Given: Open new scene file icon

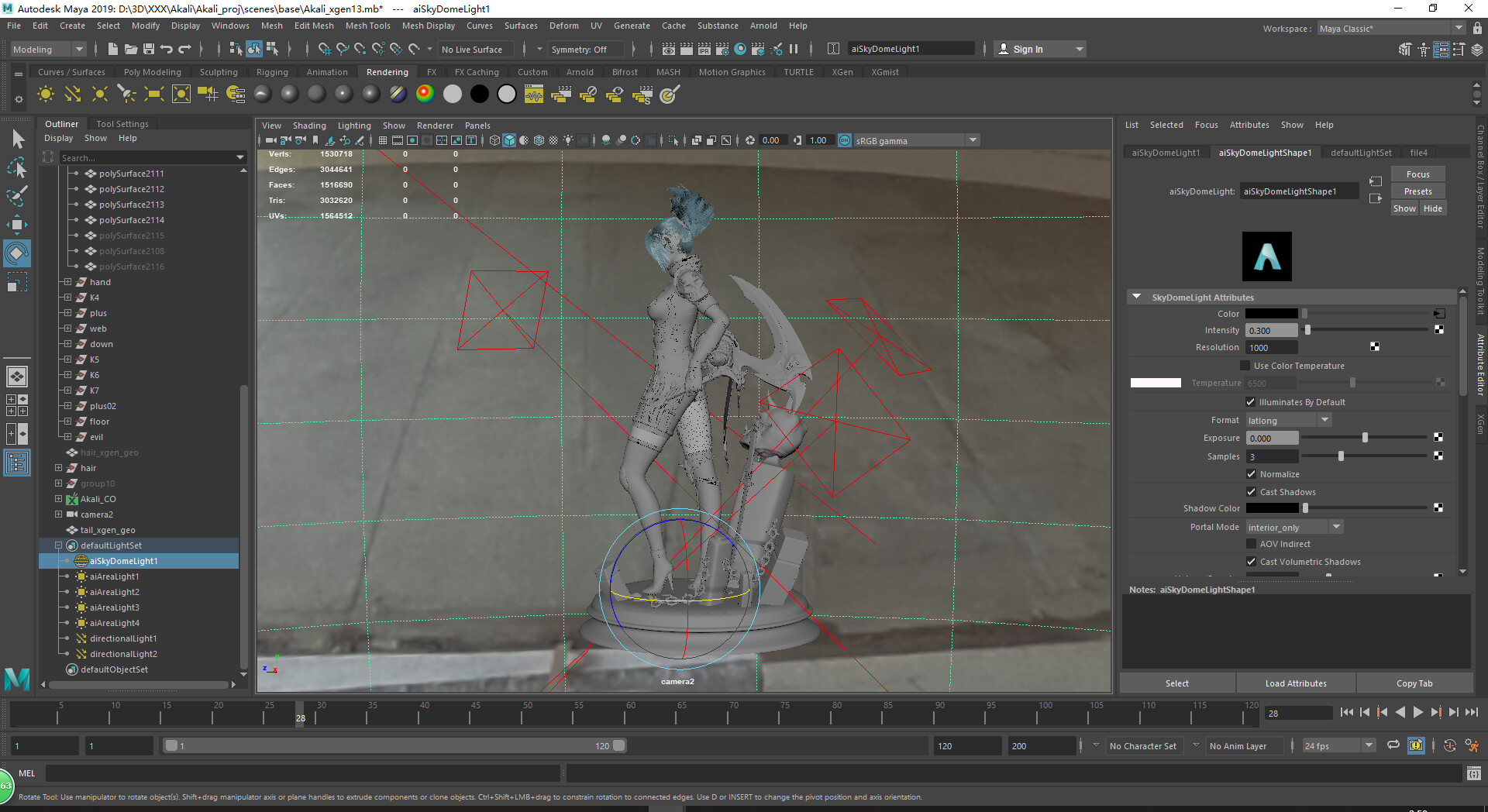Looking at the screenshot, I should 113,49.
